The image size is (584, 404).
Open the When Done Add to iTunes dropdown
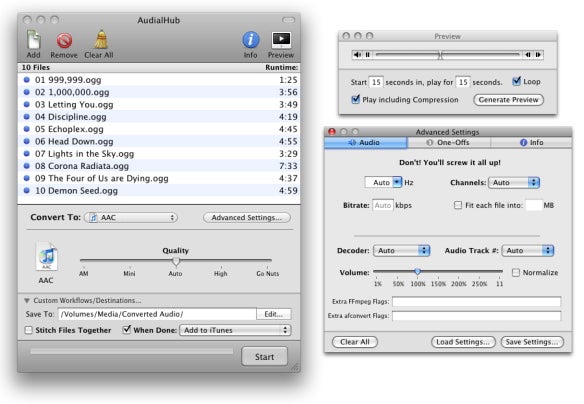click(x=235, y=330)
